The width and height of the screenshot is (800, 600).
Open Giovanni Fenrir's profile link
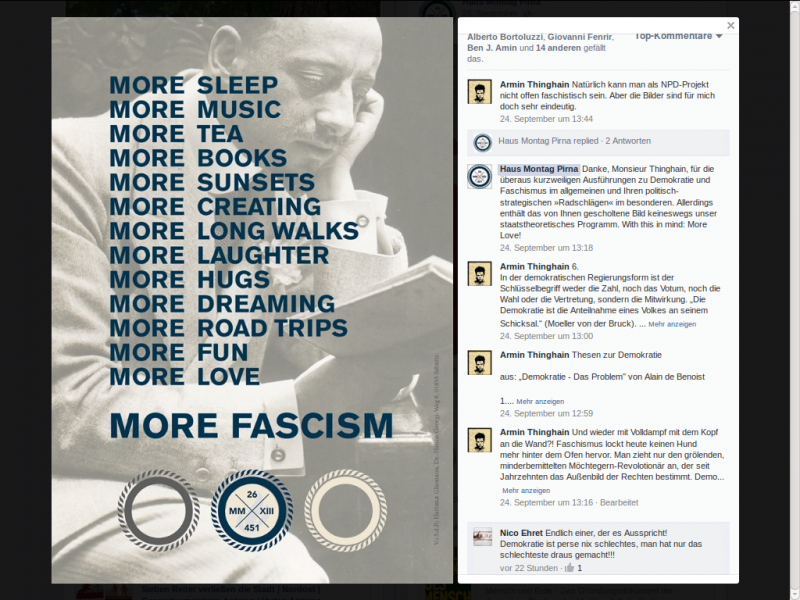[580, 37]
